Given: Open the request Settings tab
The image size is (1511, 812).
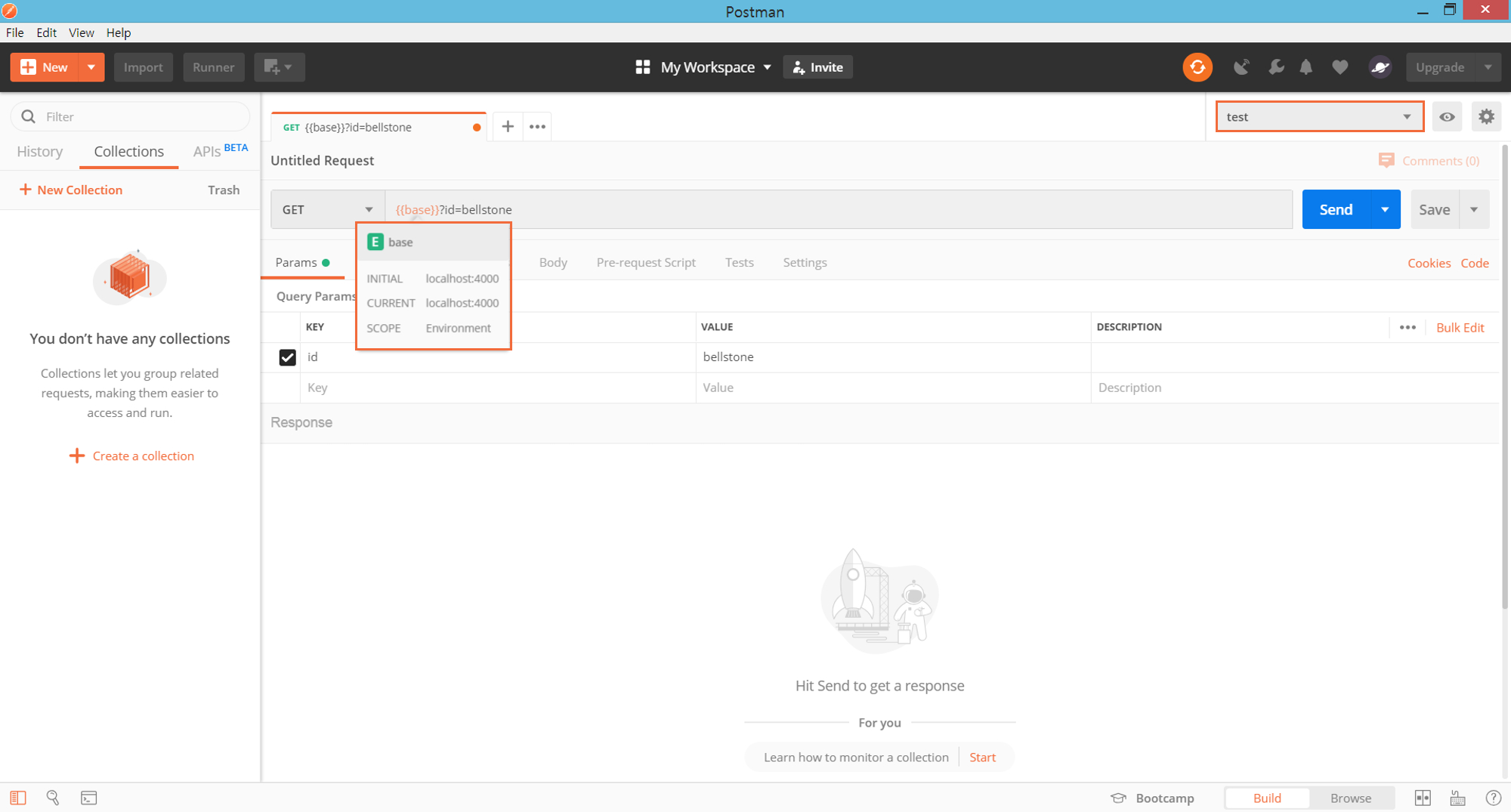Looking at the screenshot, I should [x=805, y=262].
